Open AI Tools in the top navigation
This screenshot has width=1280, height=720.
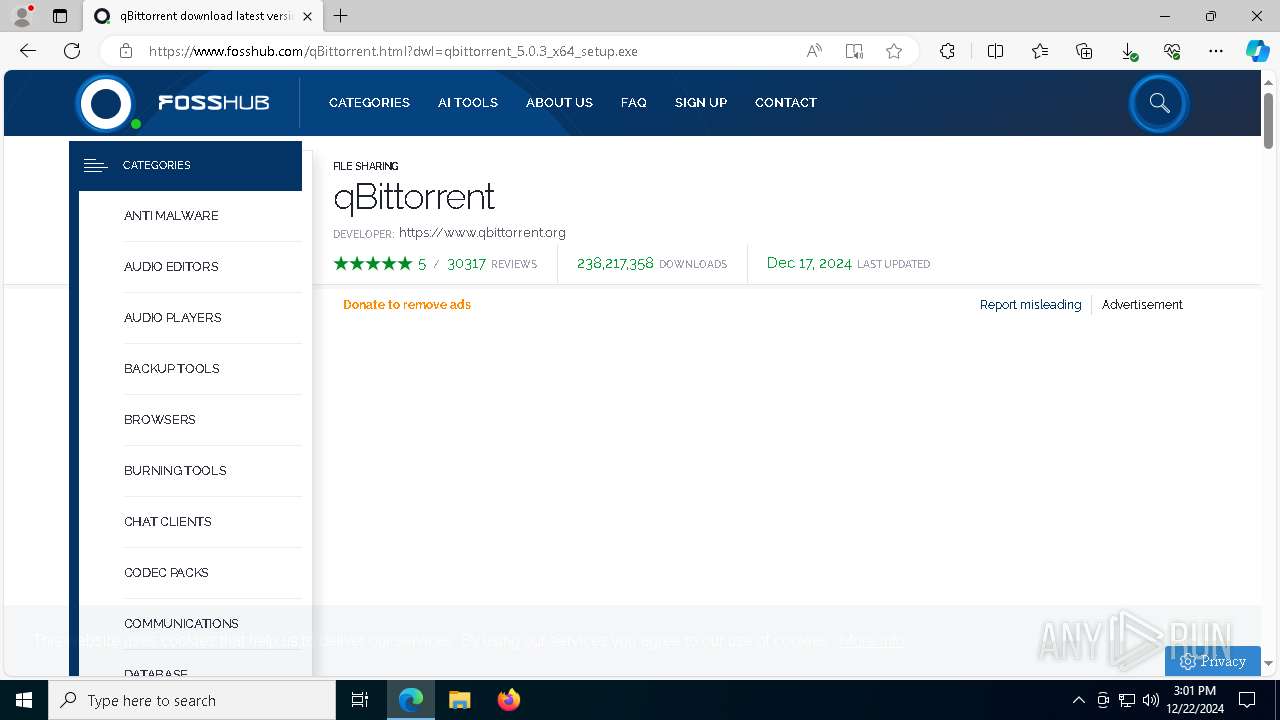(x=468, y=103)
